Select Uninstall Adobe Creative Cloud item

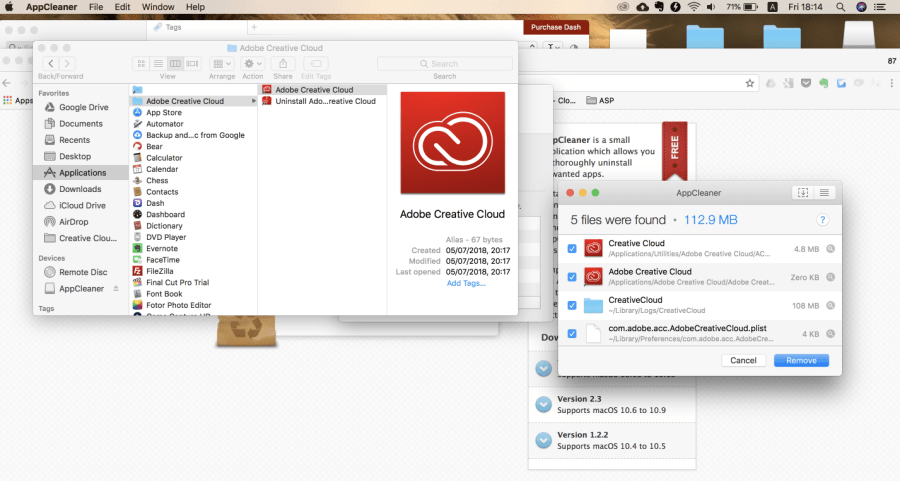tap(325, 101)
